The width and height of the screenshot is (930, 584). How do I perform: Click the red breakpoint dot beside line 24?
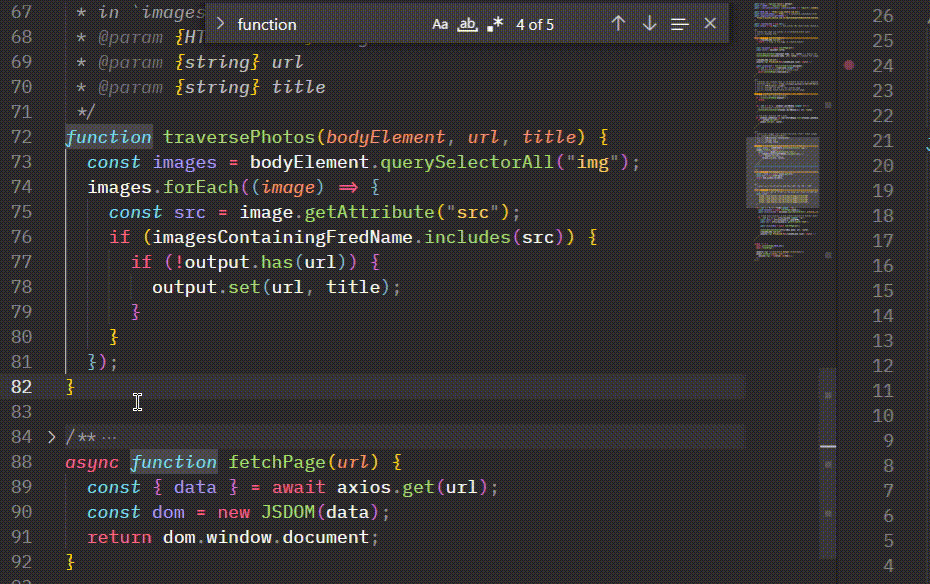click(x=849, y=65)
